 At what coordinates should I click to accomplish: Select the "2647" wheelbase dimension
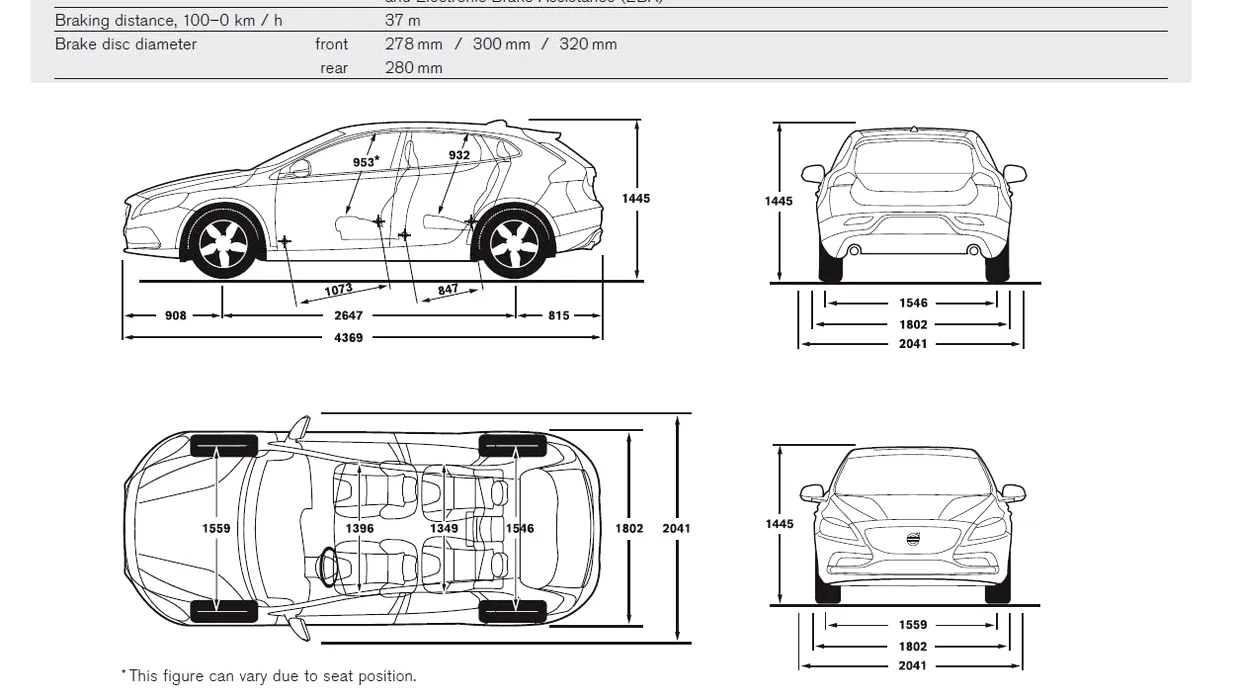tap(348, 315)
